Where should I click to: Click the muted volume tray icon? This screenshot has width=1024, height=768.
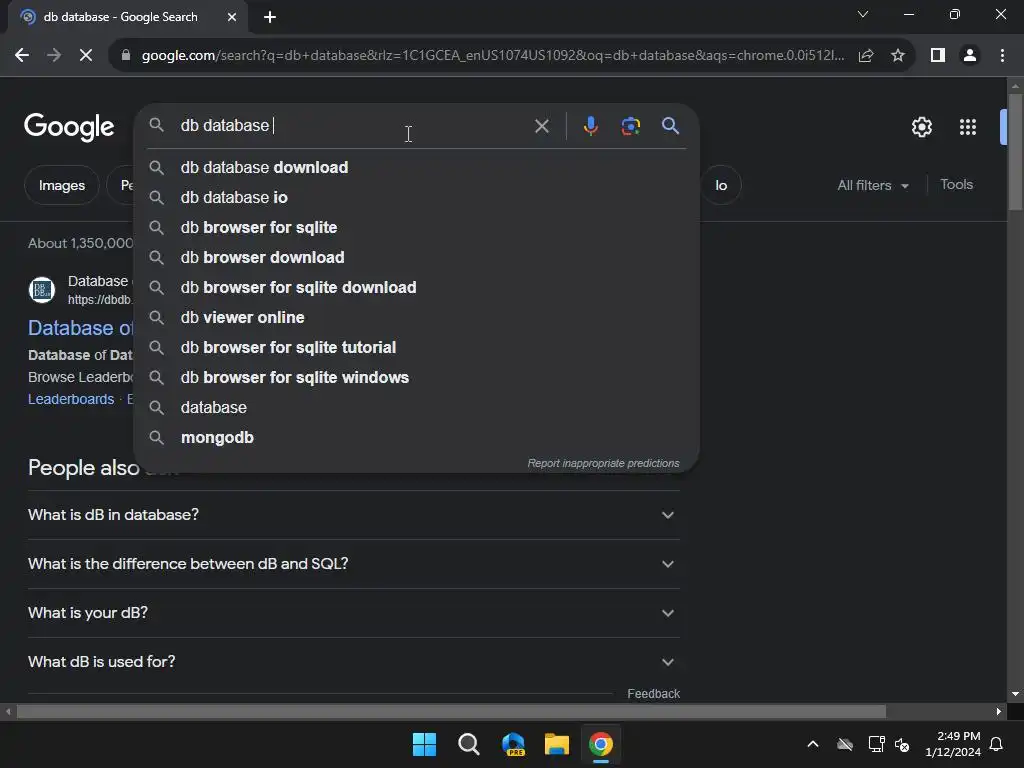tap(902, 744)
